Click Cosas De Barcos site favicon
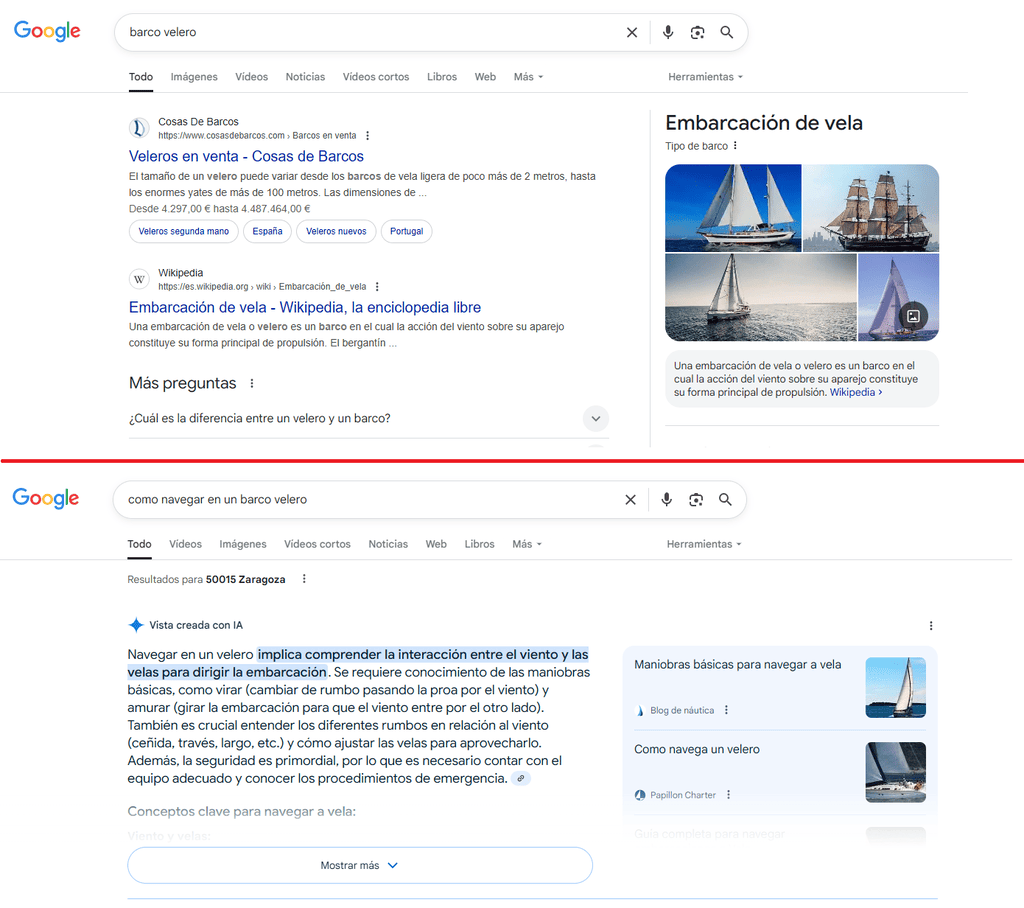The height and width of the screenshot is (908, 1024). click(138, 128)
